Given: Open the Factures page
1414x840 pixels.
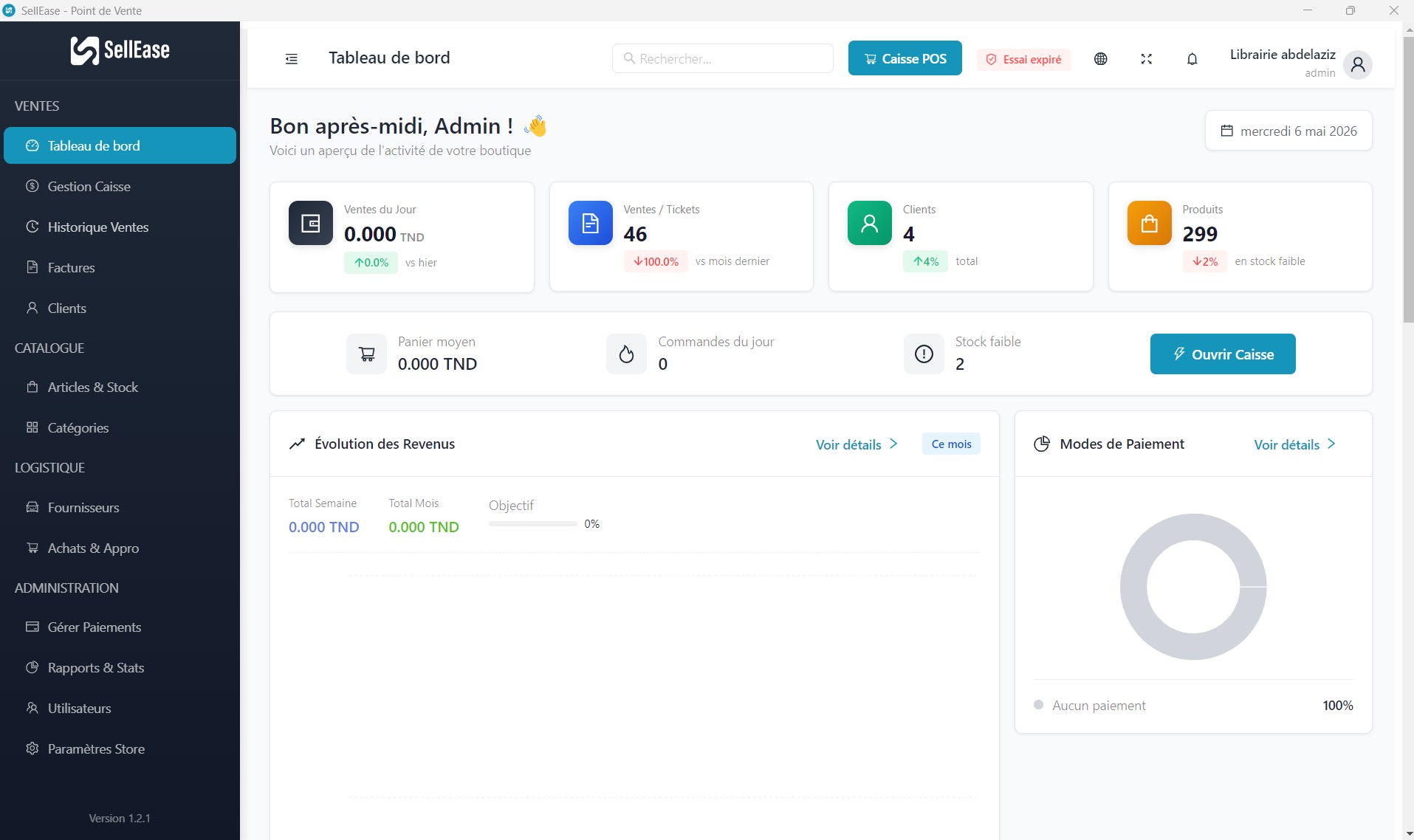Looking at the screenshot, I should (x=120, y=267).
